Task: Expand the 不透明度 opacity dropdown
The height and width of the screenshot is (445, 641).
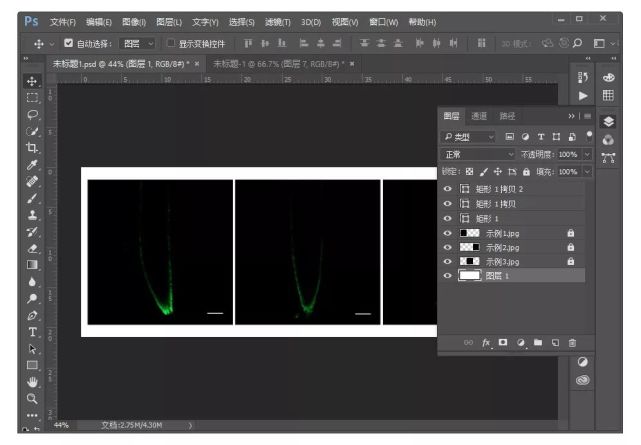Action: pyautogui.click(x=588, y=155)
